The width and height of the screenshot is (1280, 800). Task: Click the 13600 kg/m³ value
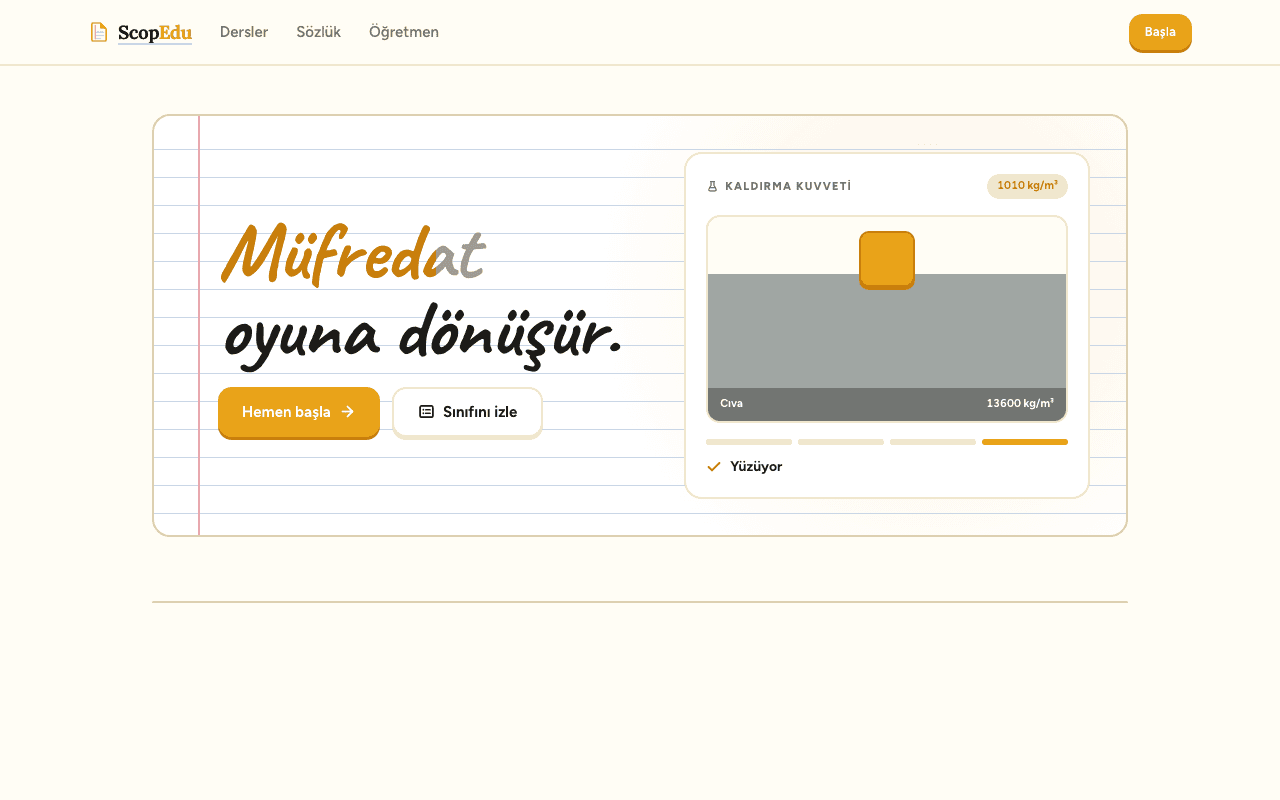pyautogui.click(x=1020, y=403)
